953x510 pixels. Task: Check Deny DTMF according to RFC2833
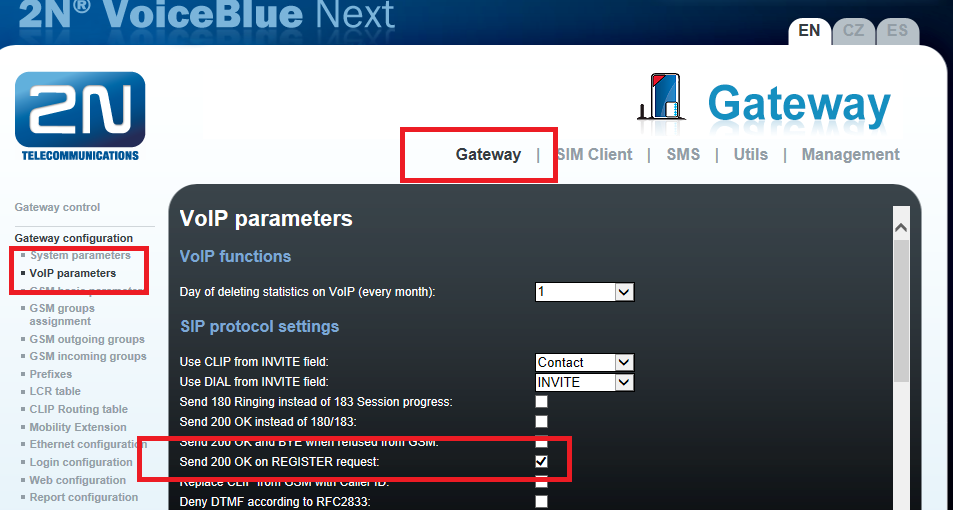541,502
